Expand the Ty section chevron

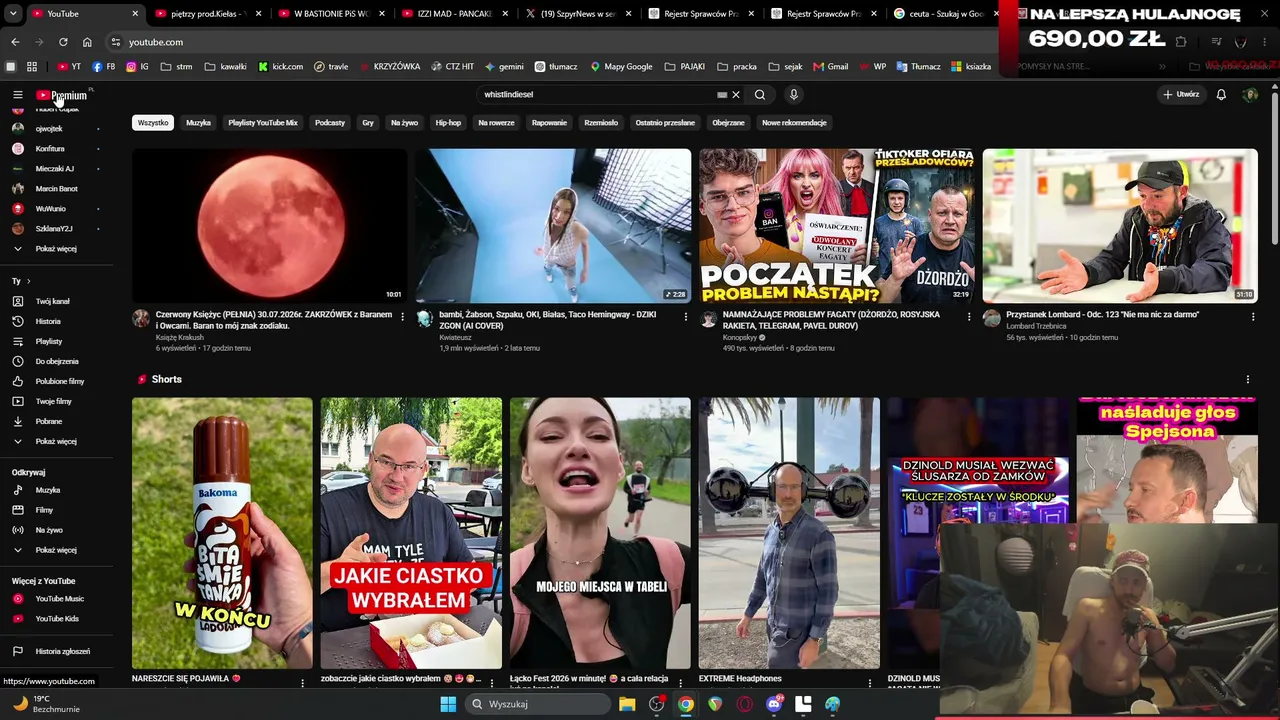click(28, 281)
